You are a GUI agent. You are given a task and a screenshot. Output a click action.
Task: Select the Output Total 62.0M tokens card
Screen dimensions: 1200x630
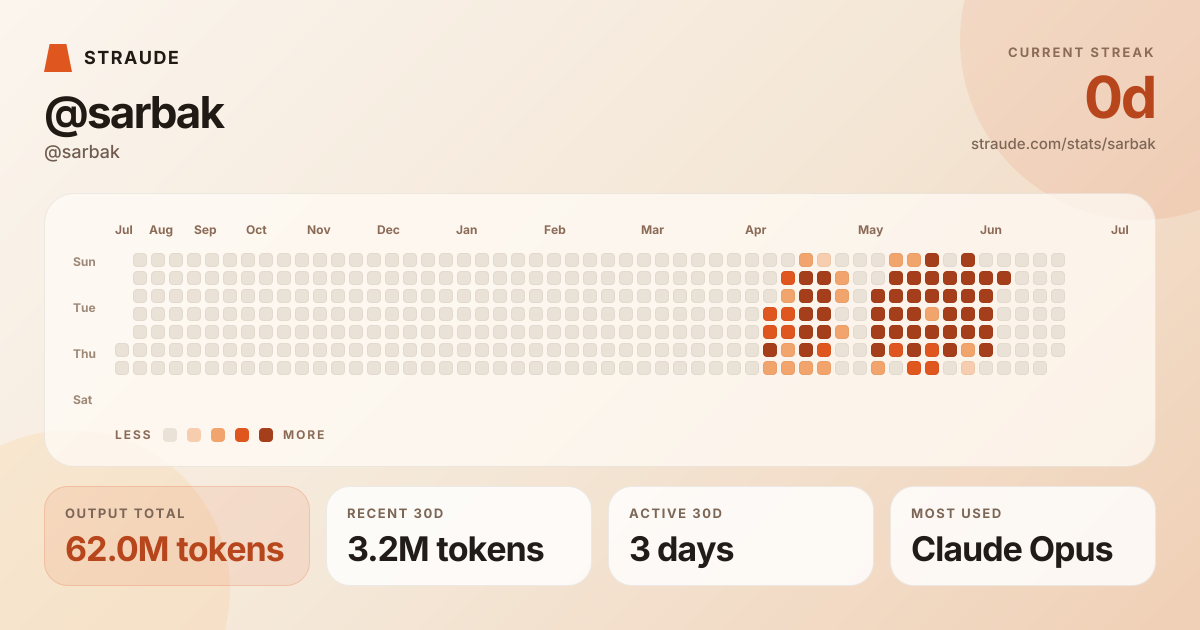177,536
